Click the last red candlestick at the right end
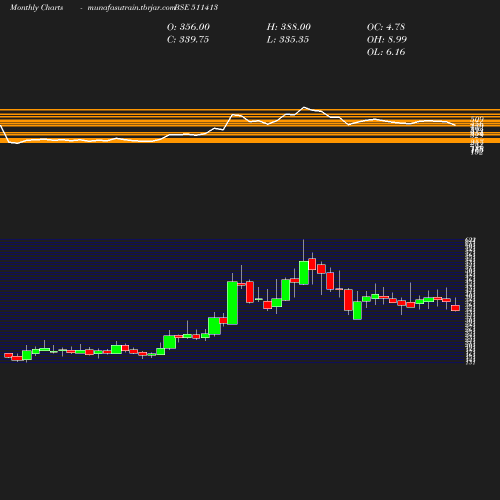500x500 pixels. point(455,308)
